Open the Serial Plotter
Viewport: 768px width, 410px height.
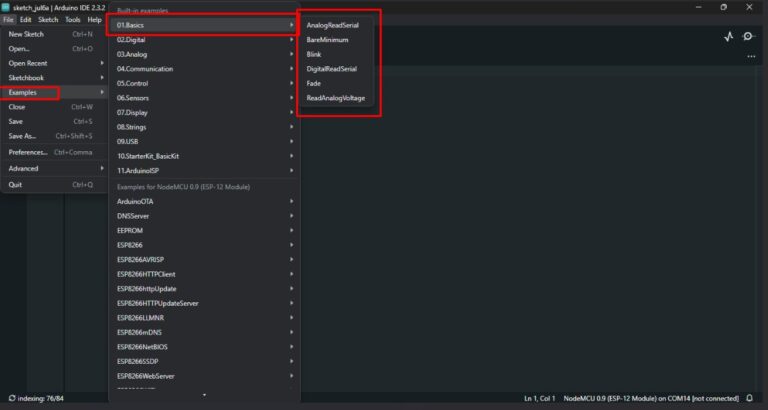(728, 36)
